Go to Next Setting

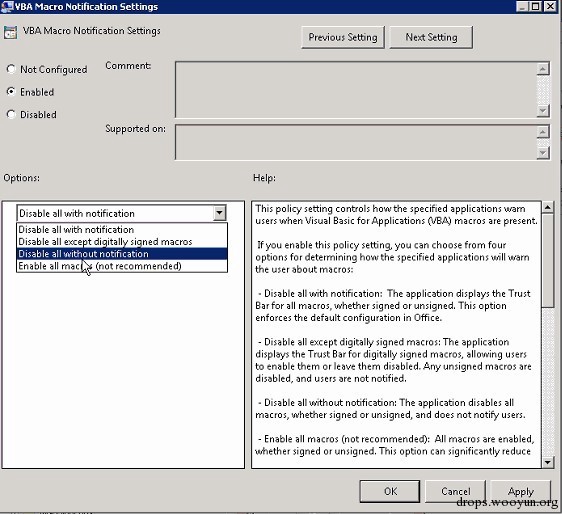(x=431, y=37)
